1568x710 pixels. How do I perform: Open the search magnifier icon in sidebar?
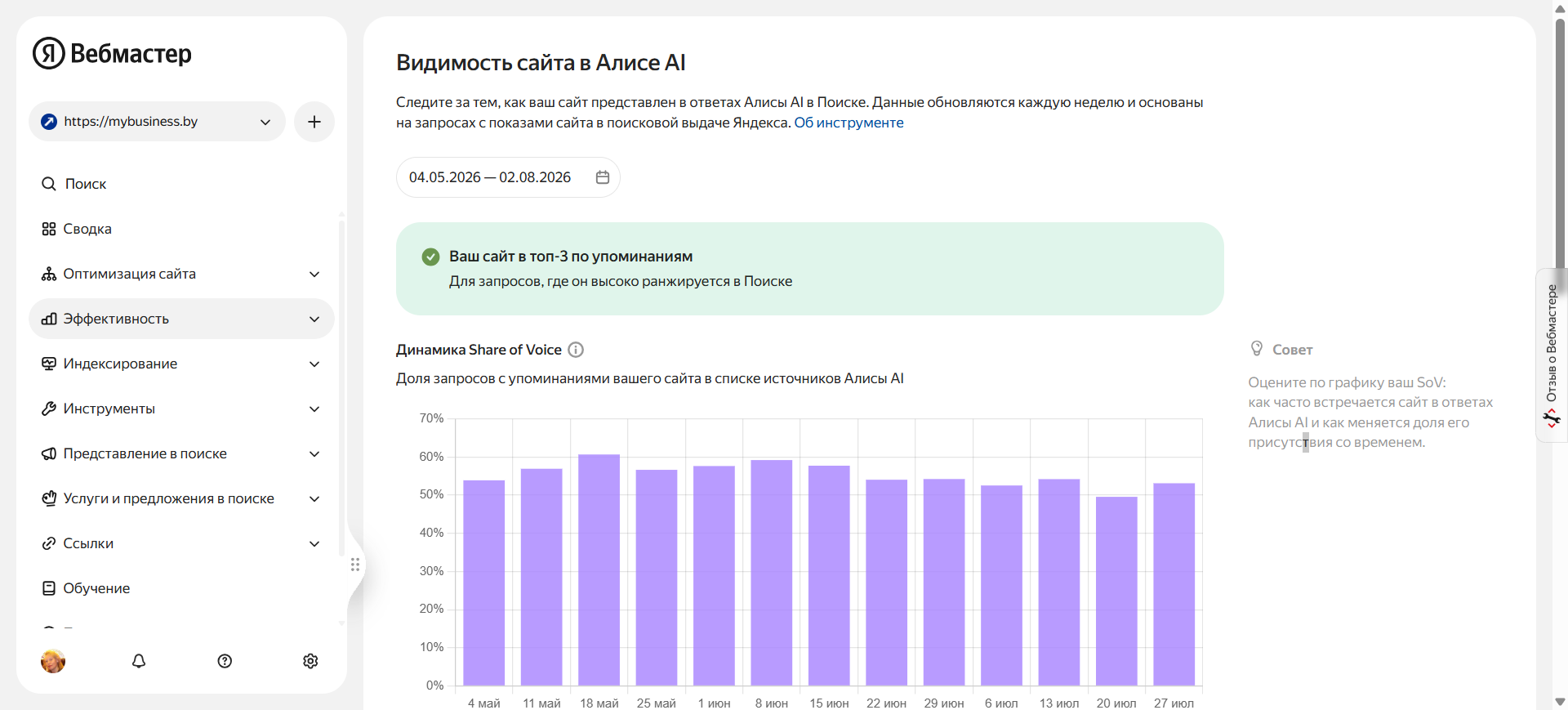pos(49,184)
